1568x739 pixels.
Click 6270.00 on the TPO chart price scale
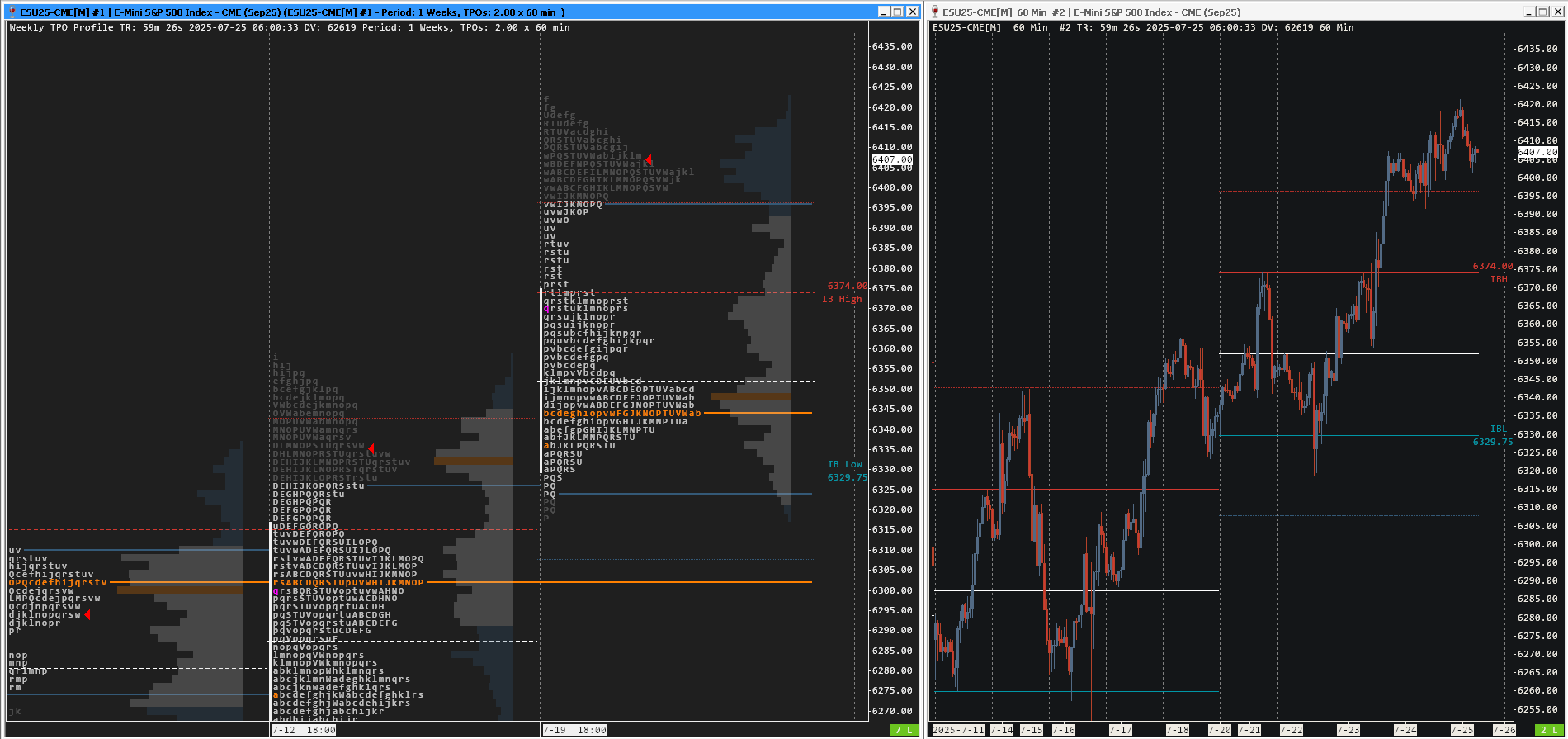tap(892, 711)
